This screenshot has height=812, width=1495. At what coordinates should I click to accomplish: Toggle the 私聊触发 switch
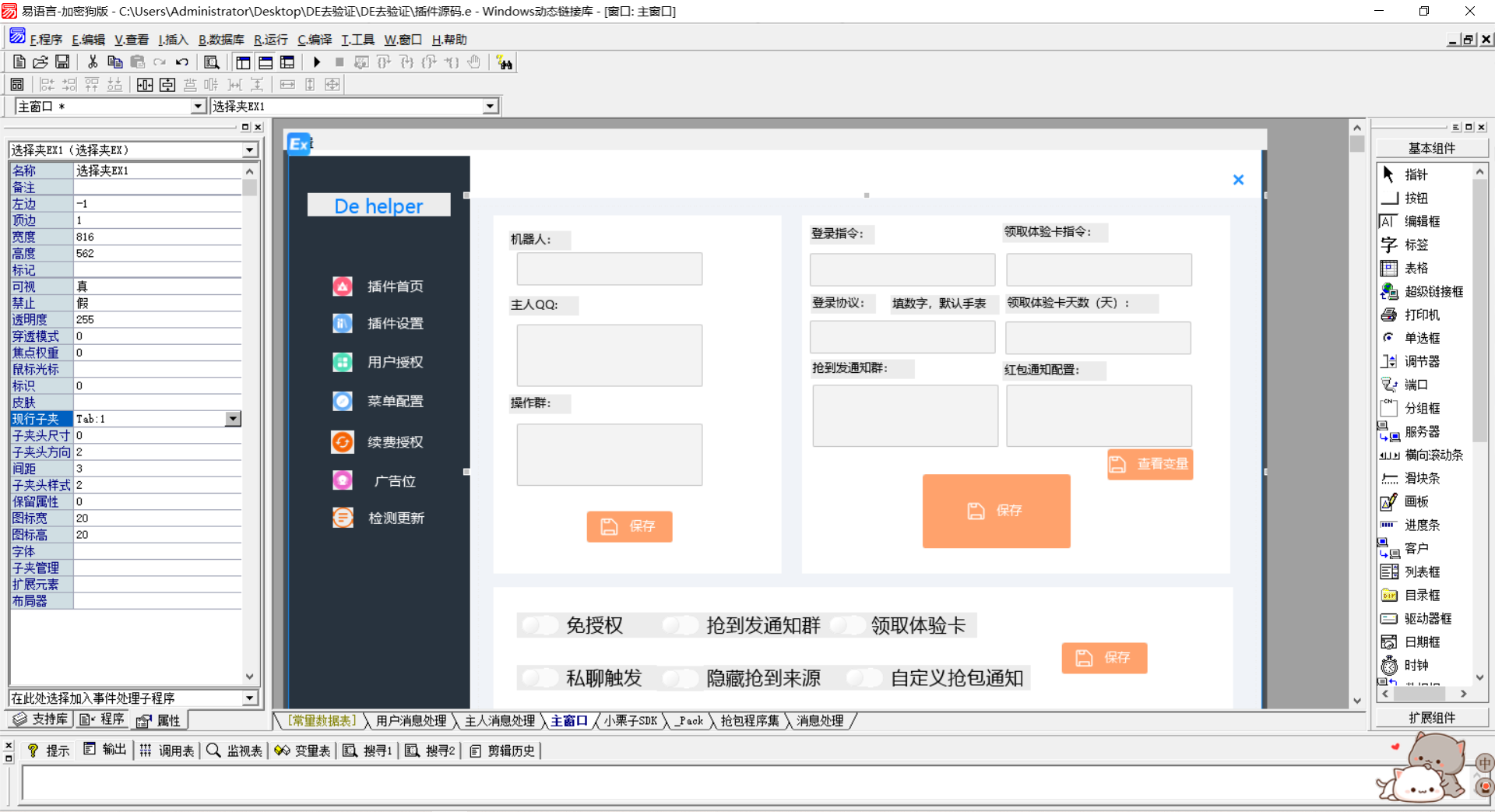coord(539,677)
